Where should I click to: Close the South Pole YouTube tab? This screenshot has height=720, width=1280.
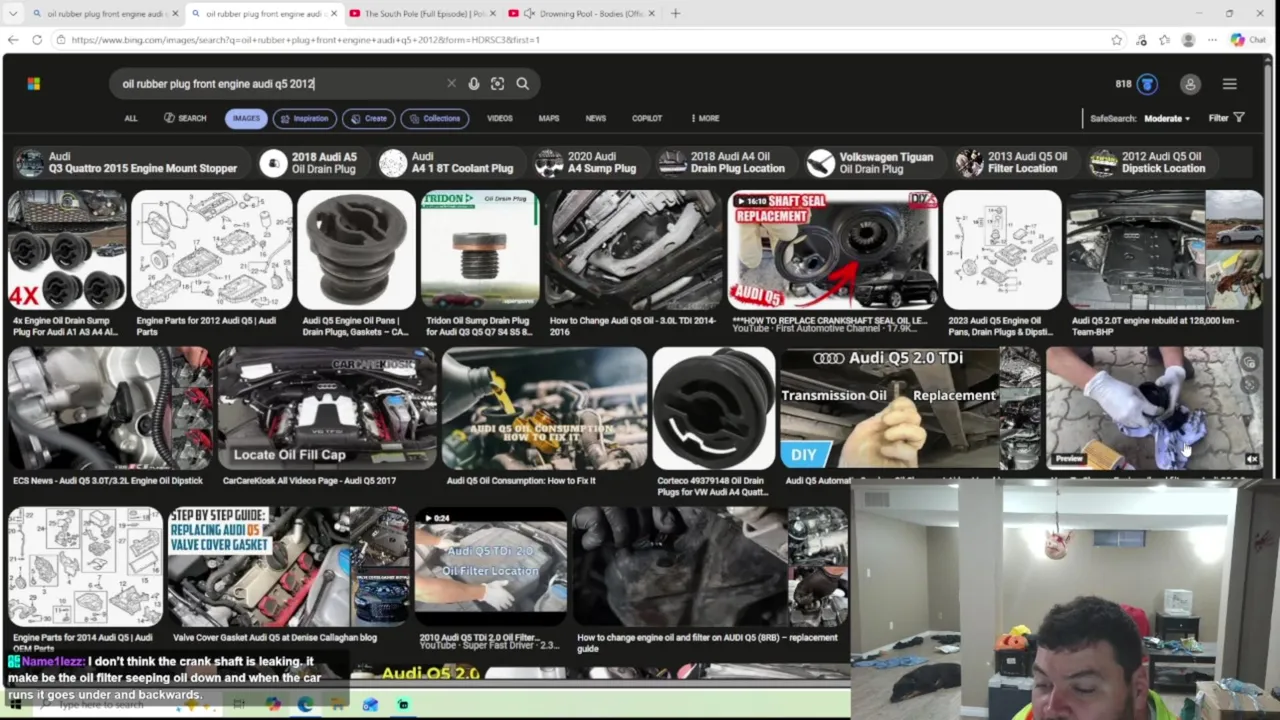pos(493,14)
